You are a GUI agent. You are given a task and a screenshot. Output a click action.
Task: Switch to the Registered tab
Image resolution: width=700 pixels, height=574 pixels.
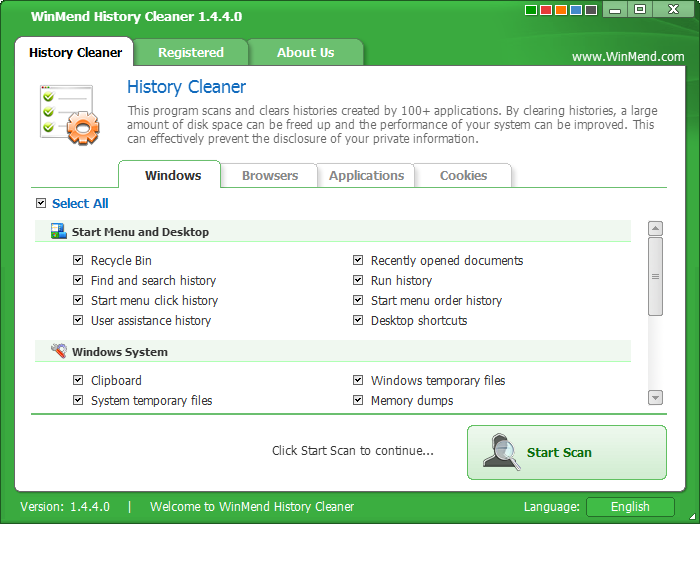(x=191, y=52)
